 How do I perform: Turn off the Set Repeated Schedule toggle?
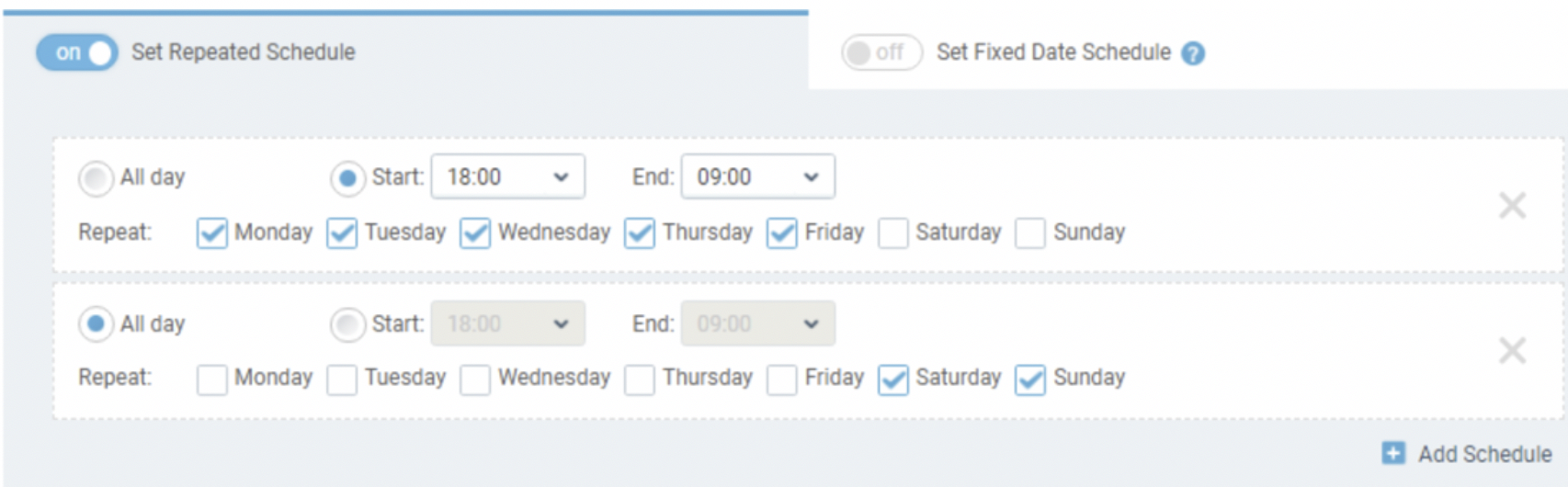coord(77,52)
